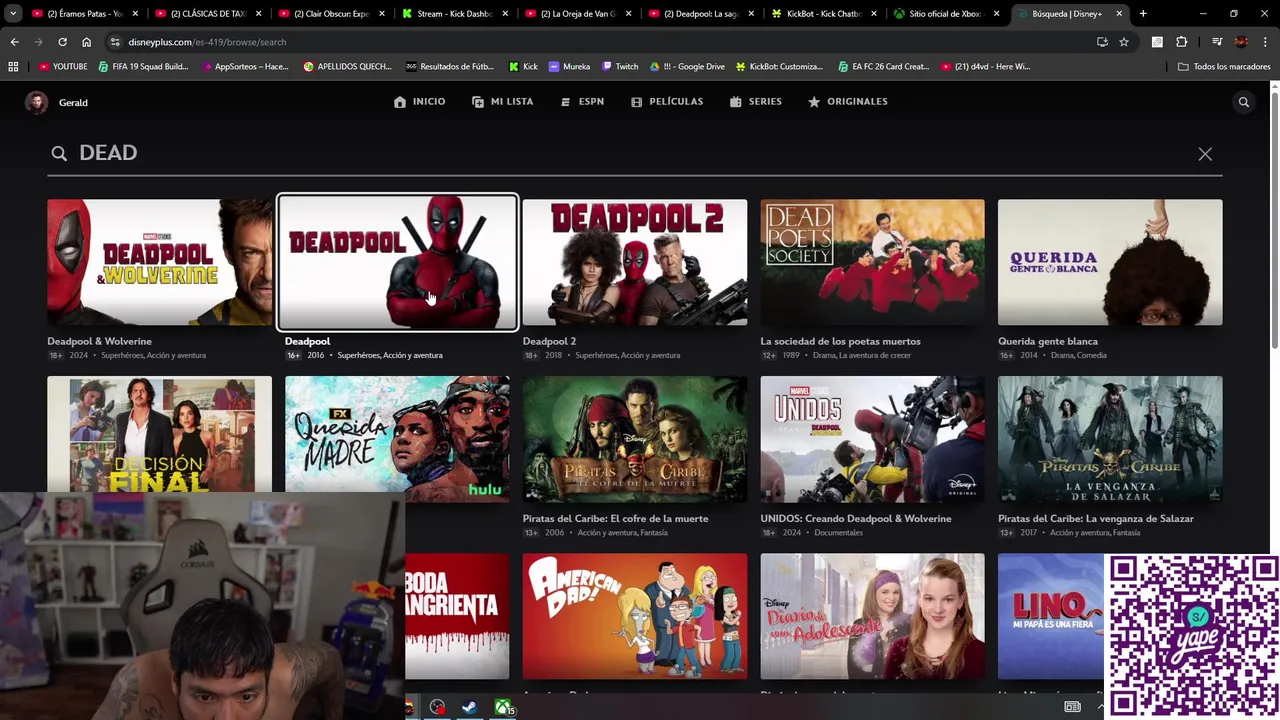Open the Dead Poets Society poster
The height and width of the screenshot is (720, 1280).
(872, 262)
